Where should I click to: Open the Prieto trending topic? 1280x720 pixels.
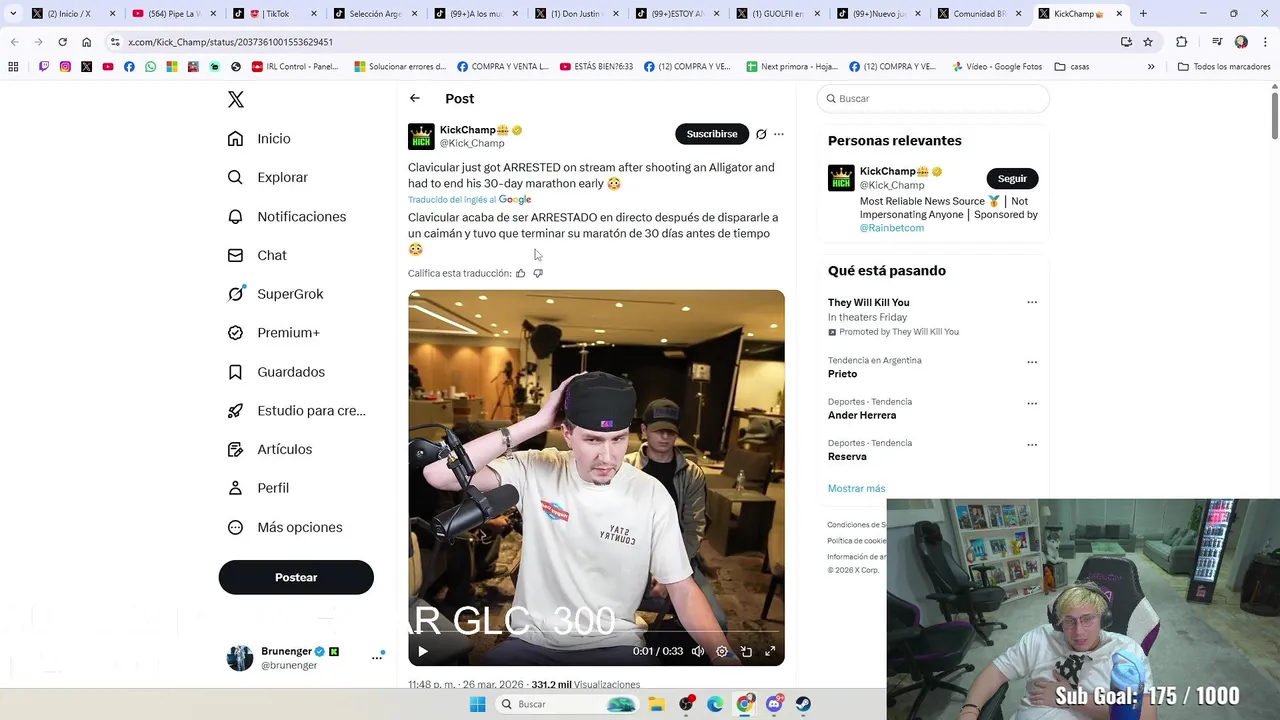pyautogui.click(x=842, y=374)
